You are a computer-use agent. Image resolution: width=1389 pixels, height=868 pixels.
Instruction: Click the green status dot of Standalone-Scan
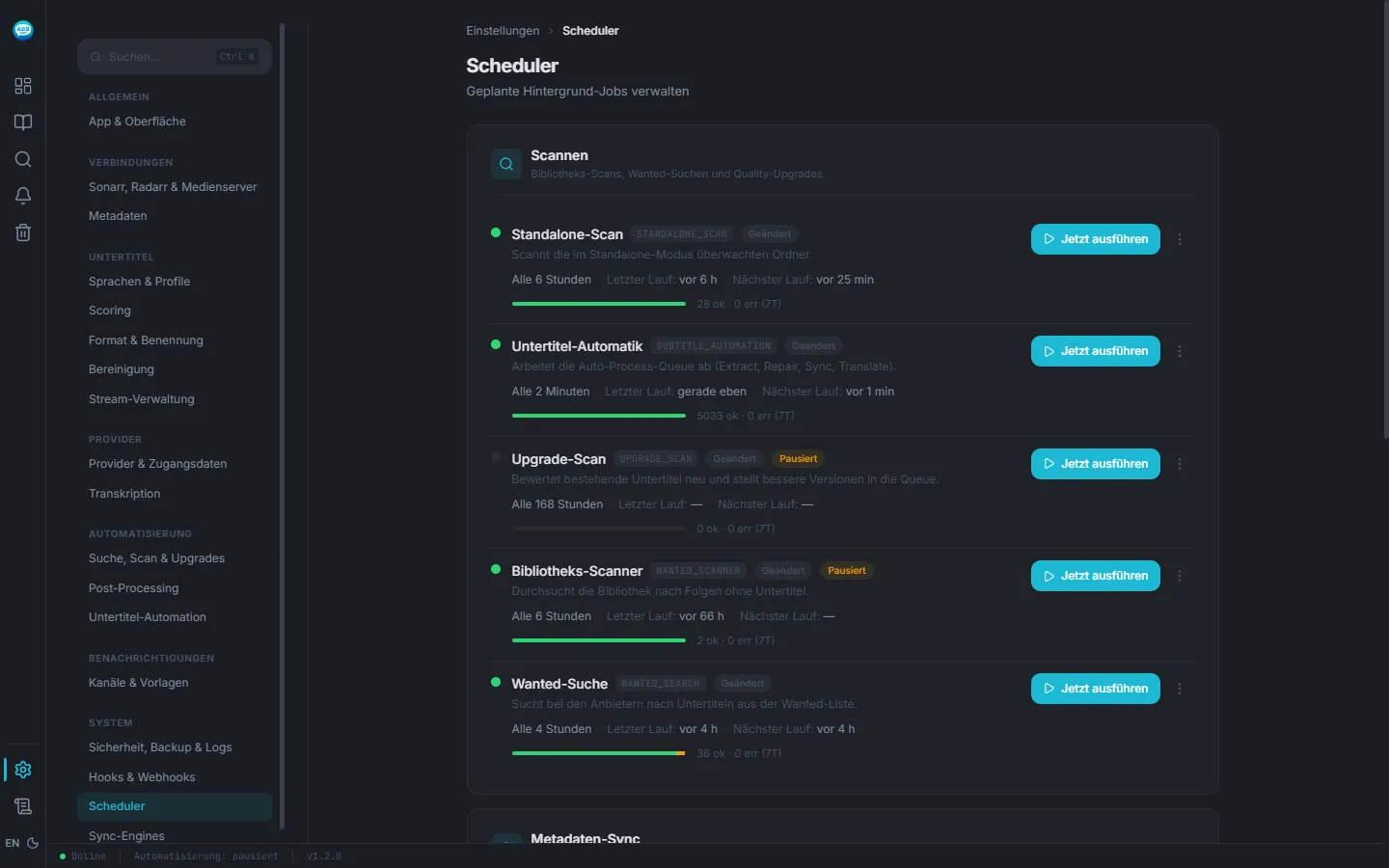point(496,232)
